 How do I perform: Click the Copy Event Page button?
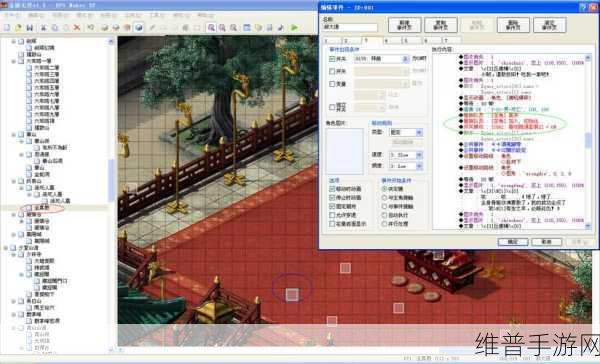pos(441,25)
